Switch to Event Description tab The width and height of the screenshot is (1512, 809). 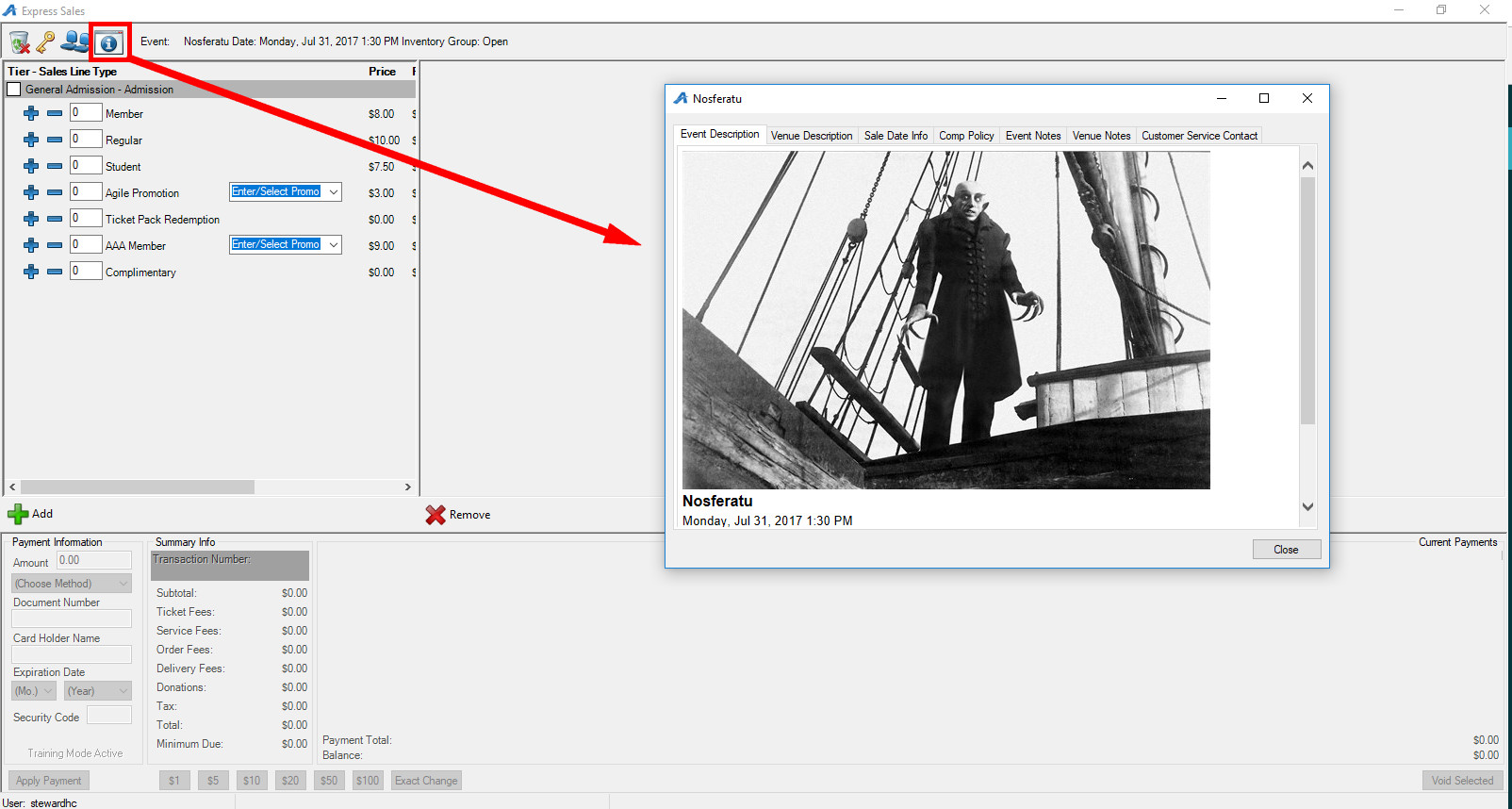coord(720,134)
